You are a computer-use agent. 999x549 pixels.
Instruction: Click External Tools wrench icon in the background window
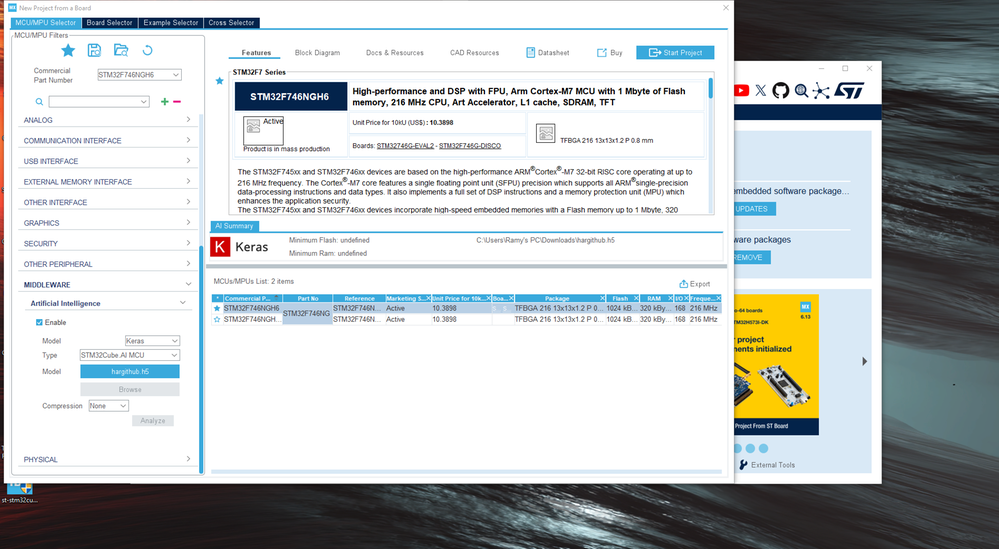click(744, 465)
